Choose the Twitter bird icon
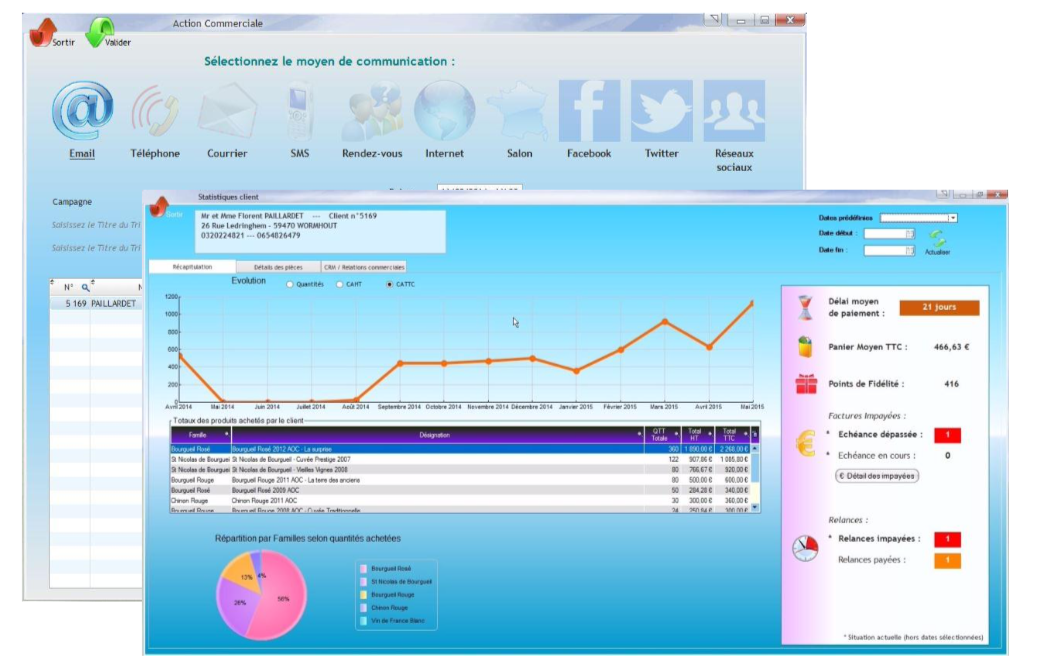This screenshot has width=1042, height=672. 661,111
